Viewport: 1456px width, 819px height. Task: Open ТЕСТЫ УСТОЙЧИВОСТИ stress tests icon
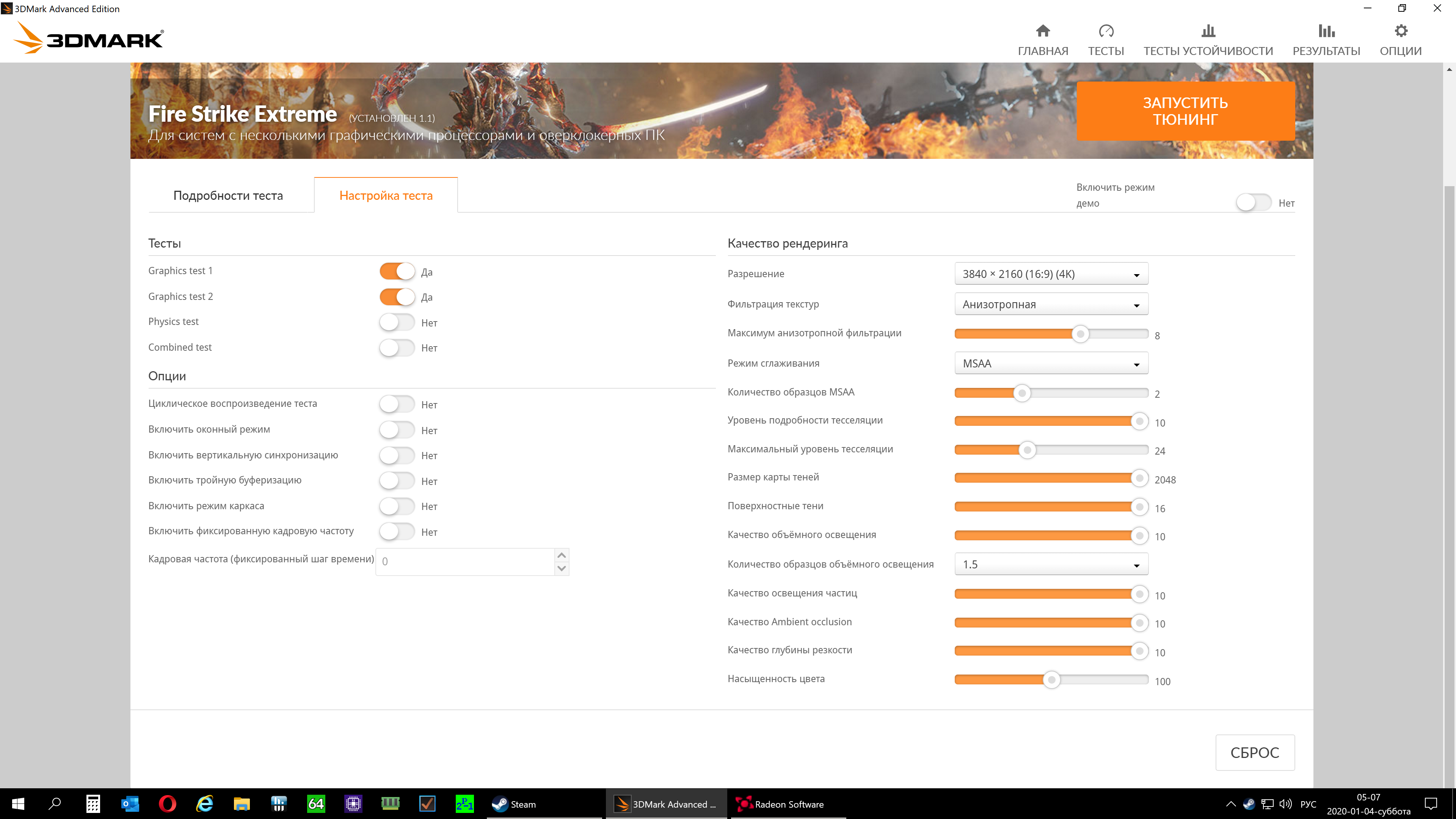coord(1208,31)
